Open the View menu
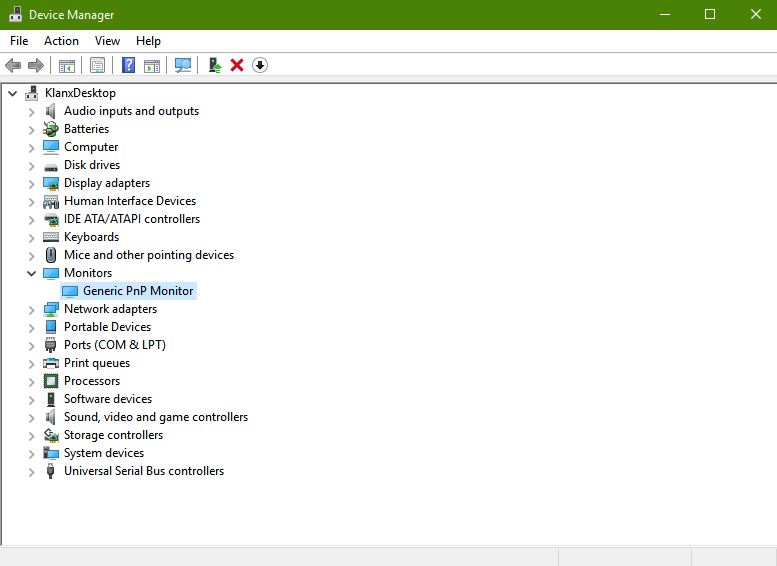 point(108,41)
